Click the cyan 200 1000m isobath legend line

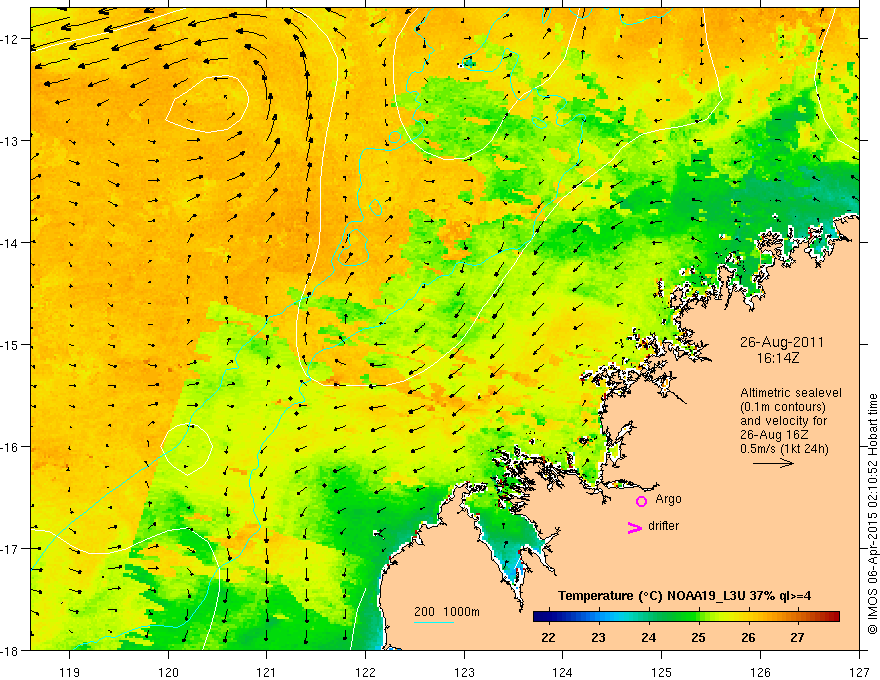pyautogui.click(x=434, y=622)
